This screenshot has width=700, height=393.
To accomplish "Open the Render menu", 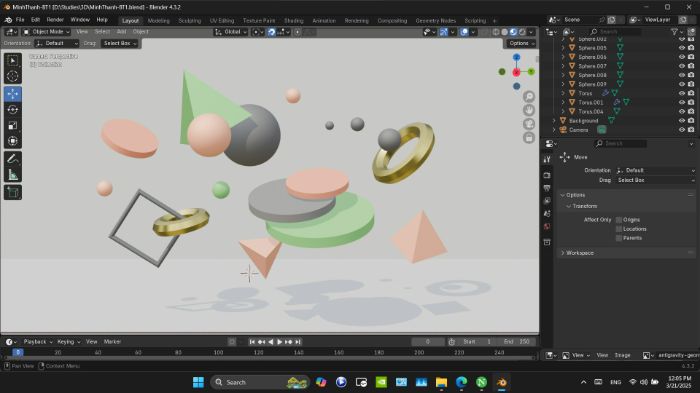I will click(x=55, y=20).
